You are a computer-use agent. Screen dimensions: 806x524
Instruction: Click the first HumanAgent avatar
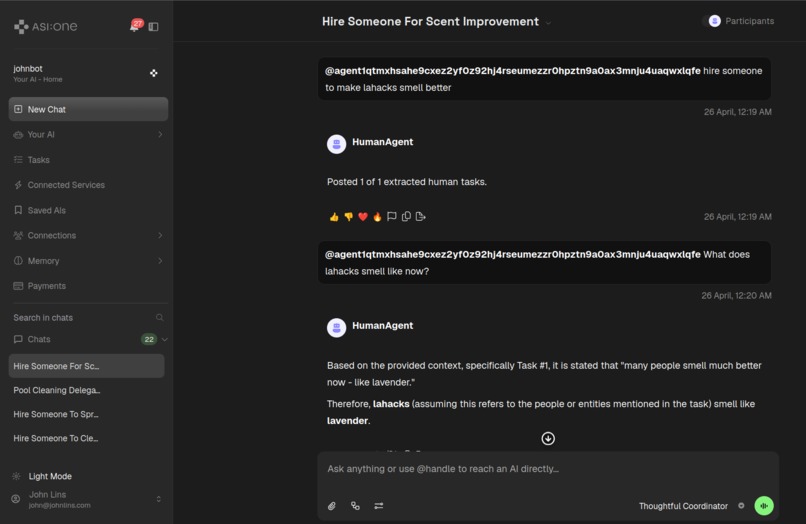[x=337, y=144]
